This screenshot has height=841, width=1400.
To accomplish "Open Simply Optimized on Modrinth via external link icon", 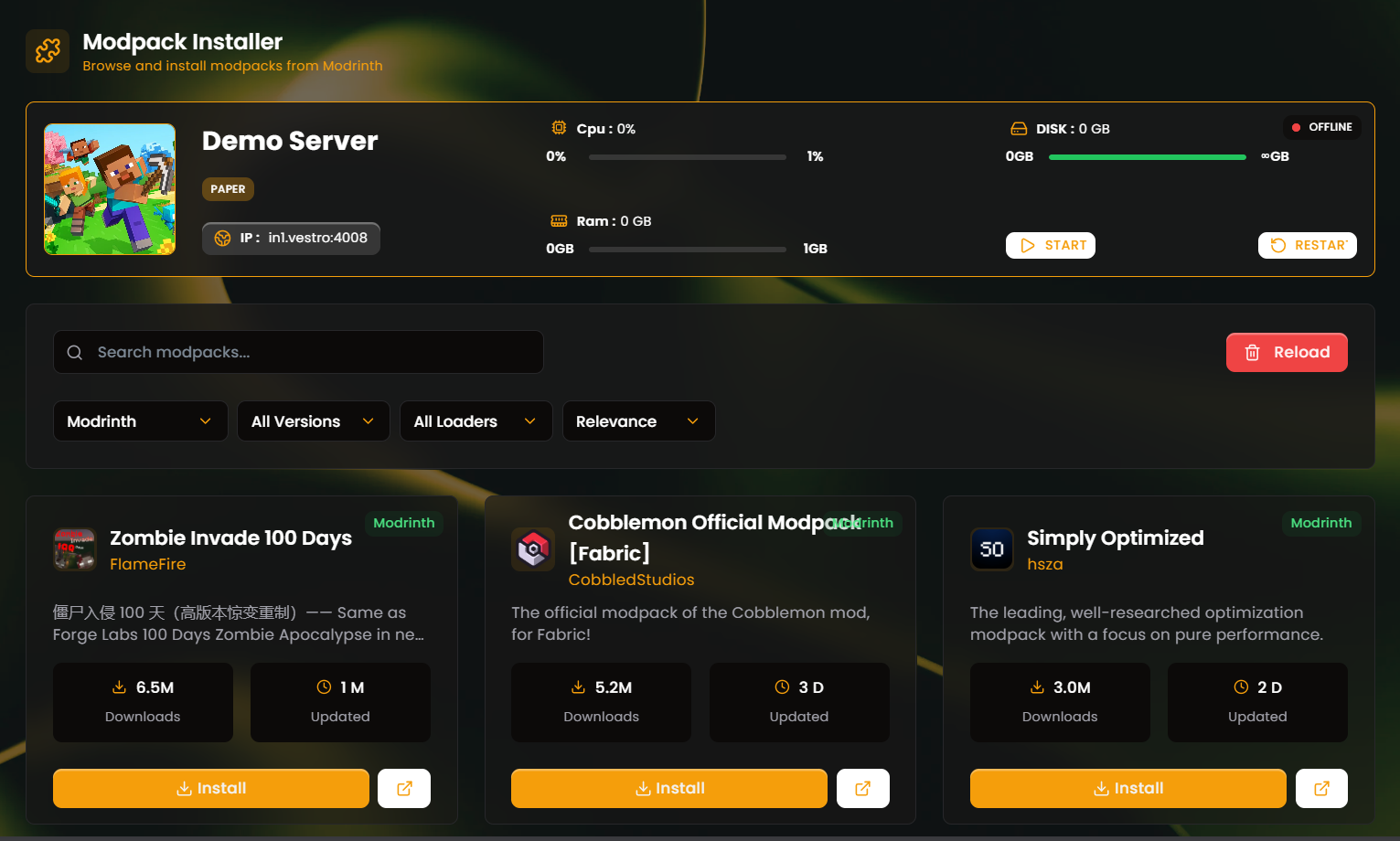I will point(1321,788).
